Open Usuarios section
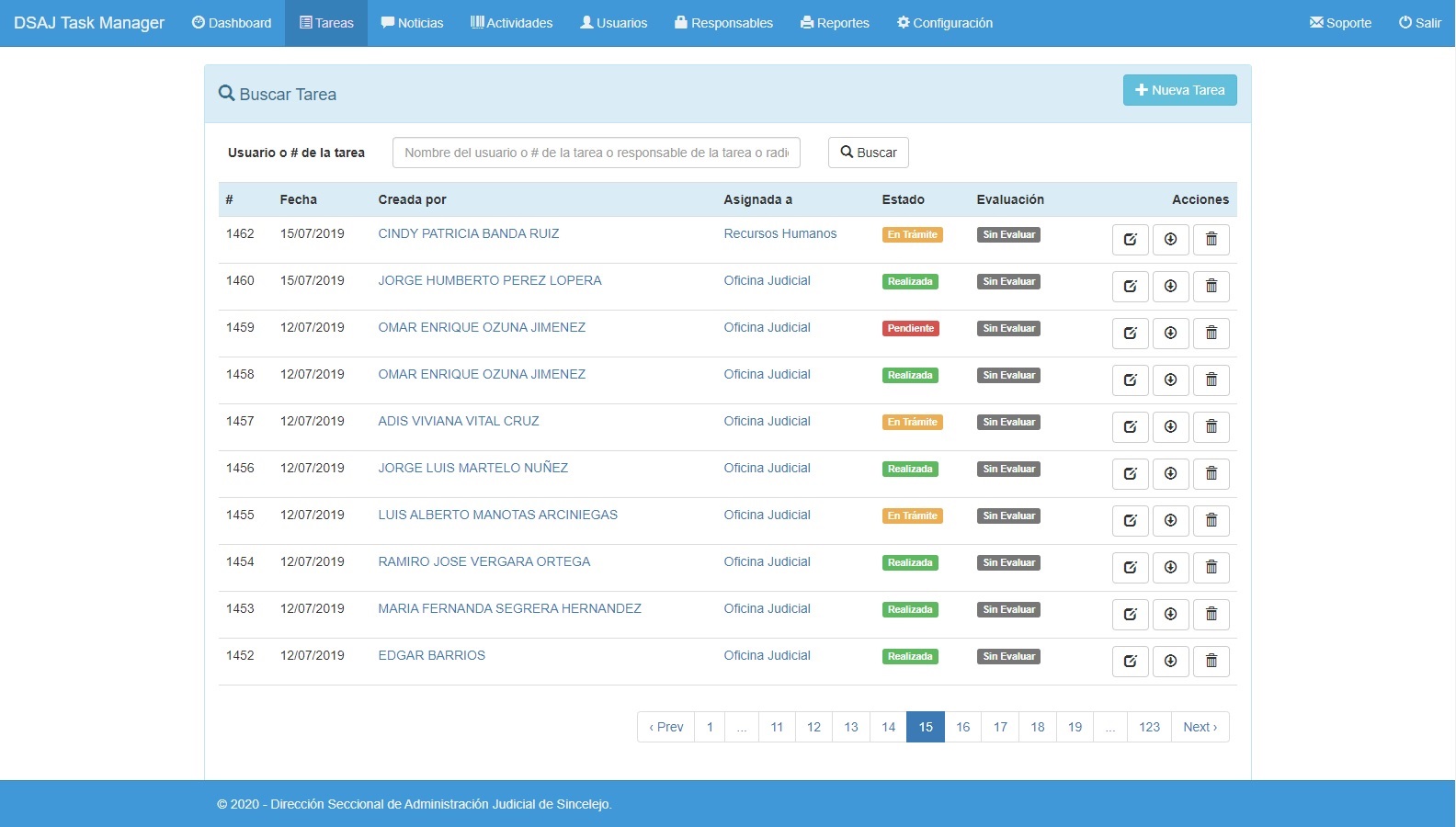The image size is (1456, 827). [x=613, y=23]
